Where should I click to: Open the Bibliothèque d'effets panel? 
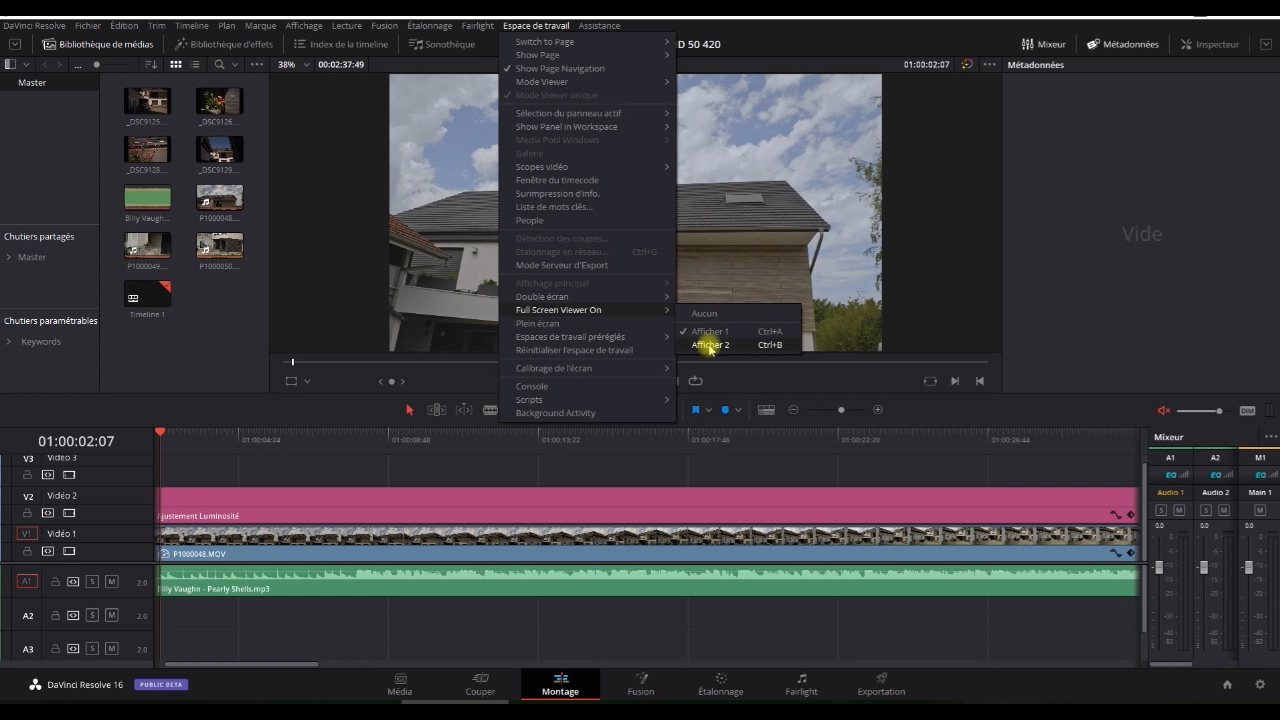(224, 44)
